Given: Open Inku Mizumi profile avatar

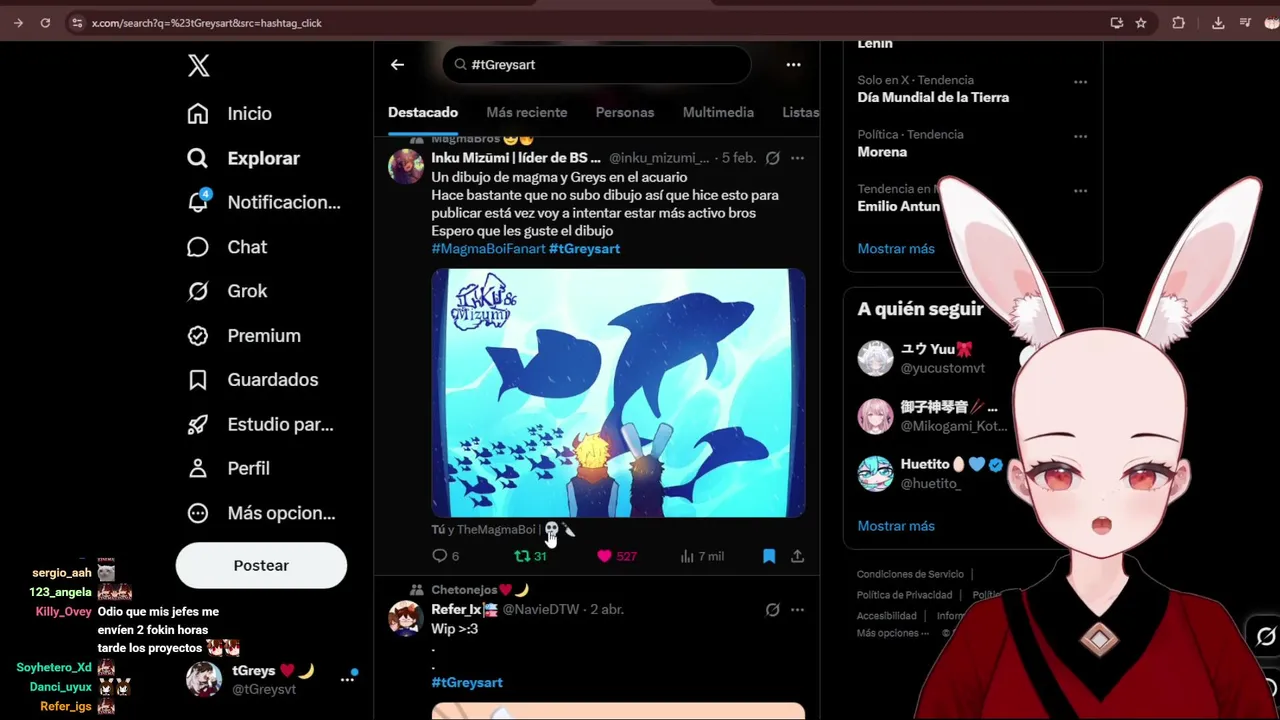Looking at the screenshot, I should point(406,166).
